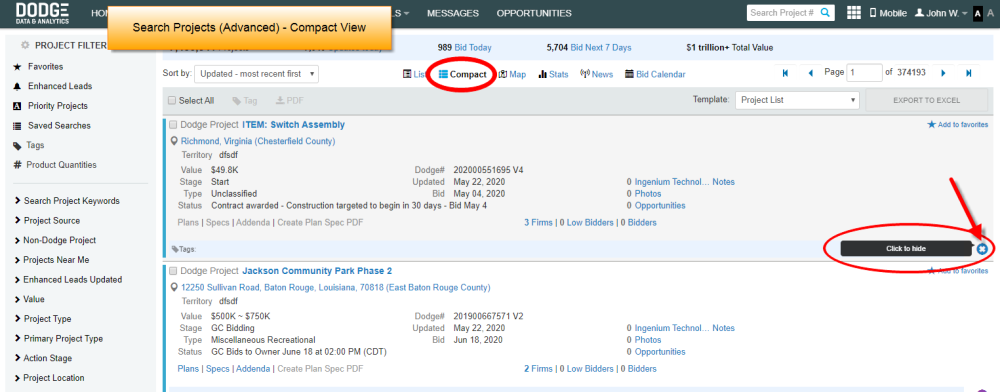The height and width of the screenshot is (392, 1000).
Task: Open Ingenium Technol… Notes for Switch Assembly
Action: pyautogui.click(x=684, y=182)
